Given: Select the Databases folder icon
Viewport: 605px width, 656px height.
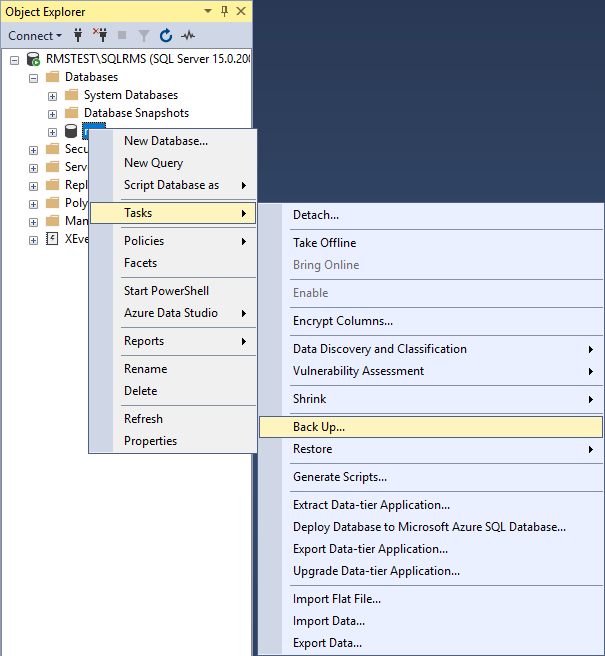Looking at the screenshot, I should tap(52, 77).
